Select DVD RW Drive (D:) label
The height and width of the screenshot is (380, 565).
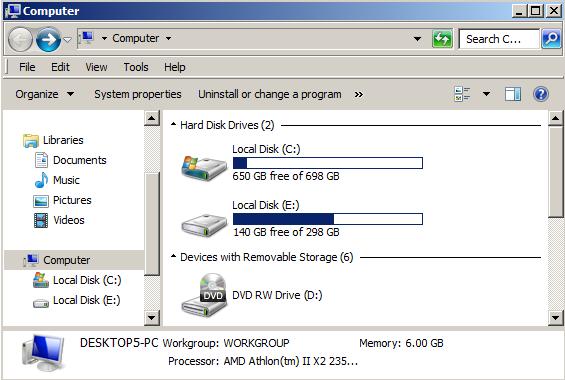pos(277,295)
